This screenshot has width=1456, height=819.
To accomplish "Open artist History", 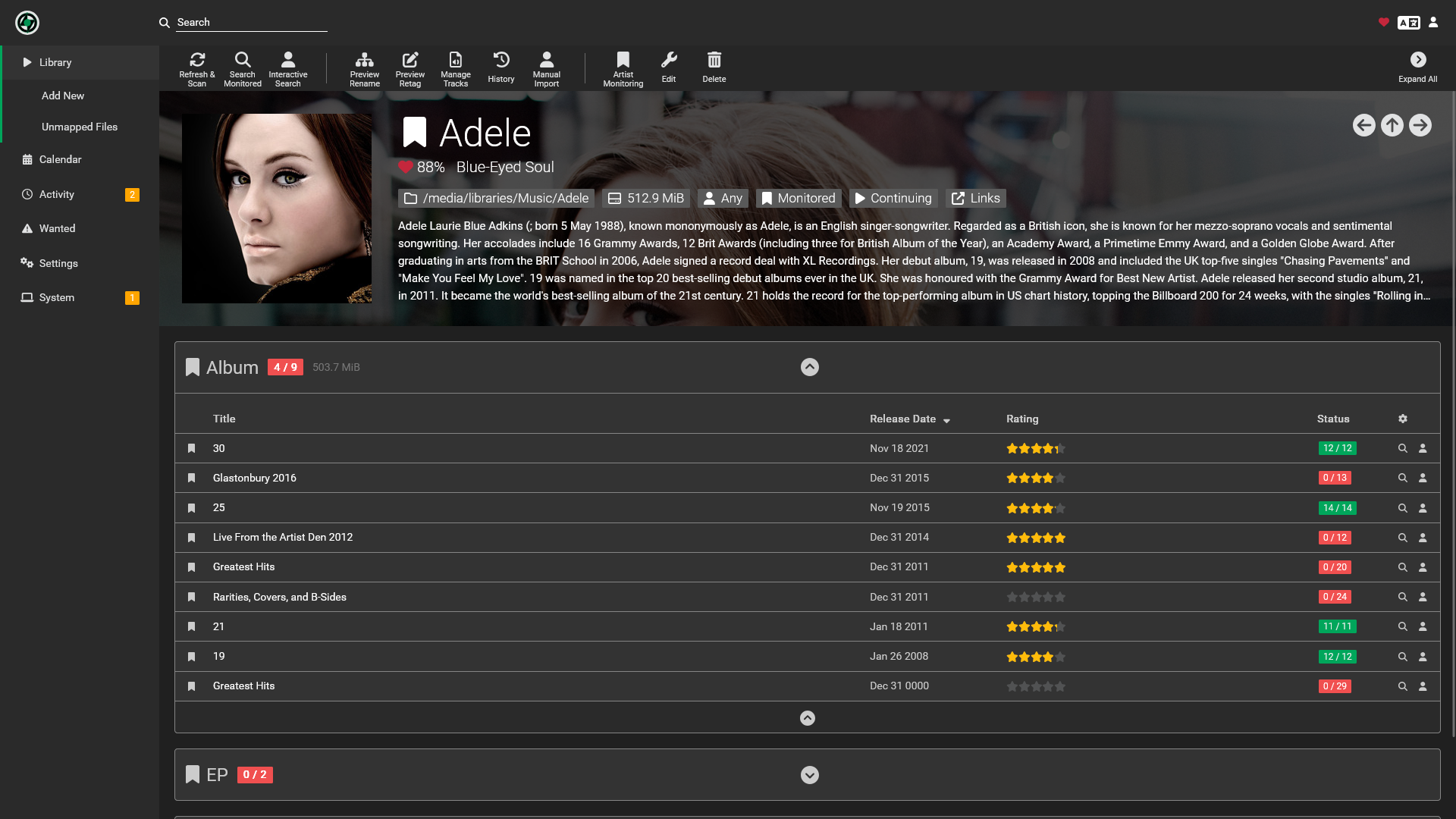I will coord(501,68).
